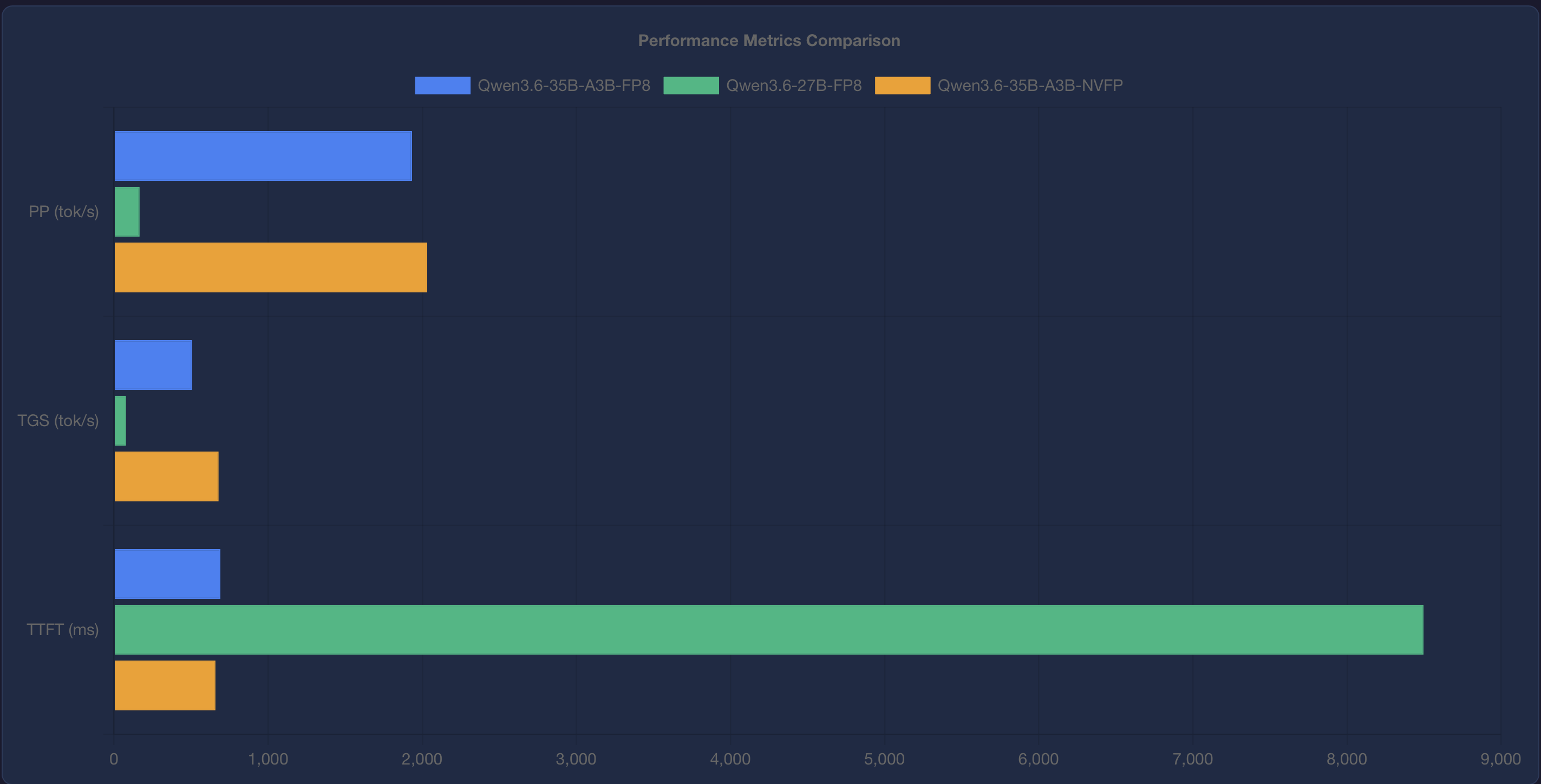Click the 3,000 x-axis tick label
Image resolution: width=1541 pixels, height=784 pixels.
[576, 759]
